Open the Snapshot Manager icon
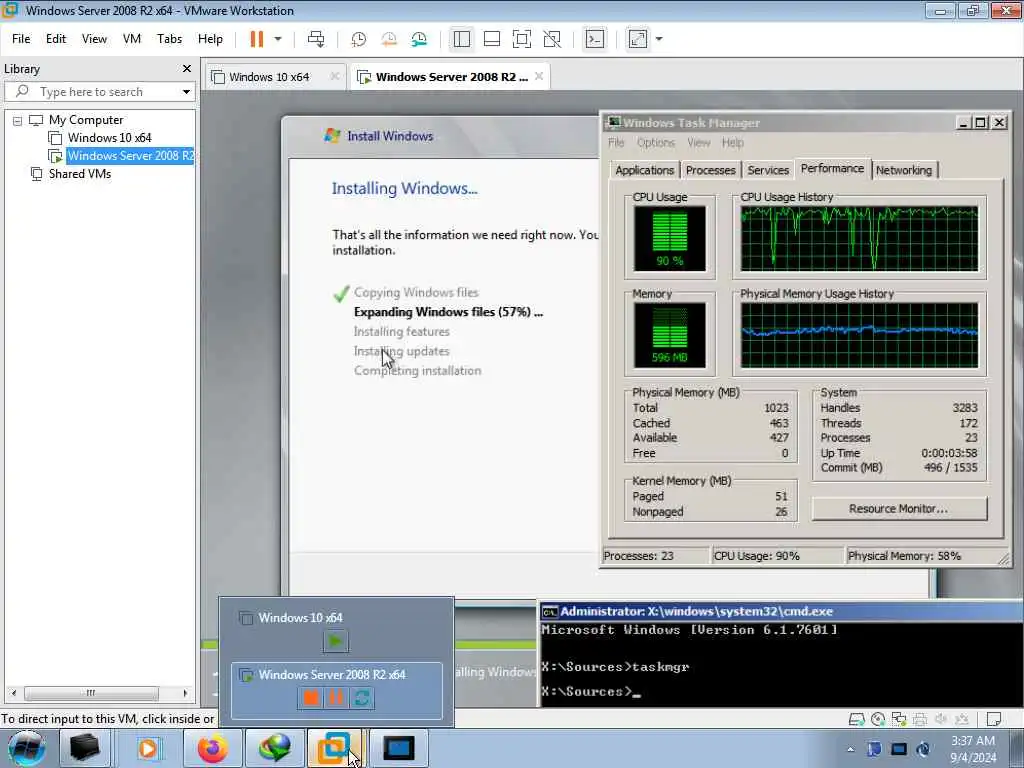1024x768 pixels. 419,39
